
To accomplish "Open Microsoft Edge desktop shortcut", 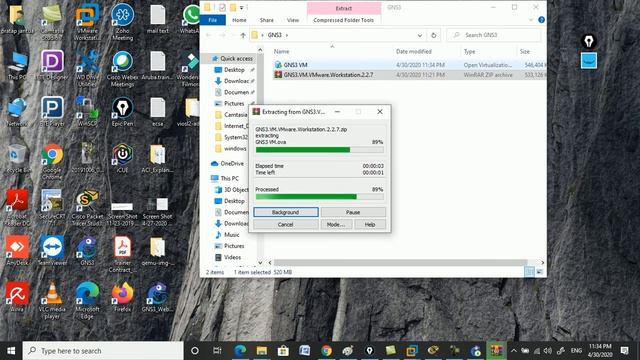I will coord(87,300).
